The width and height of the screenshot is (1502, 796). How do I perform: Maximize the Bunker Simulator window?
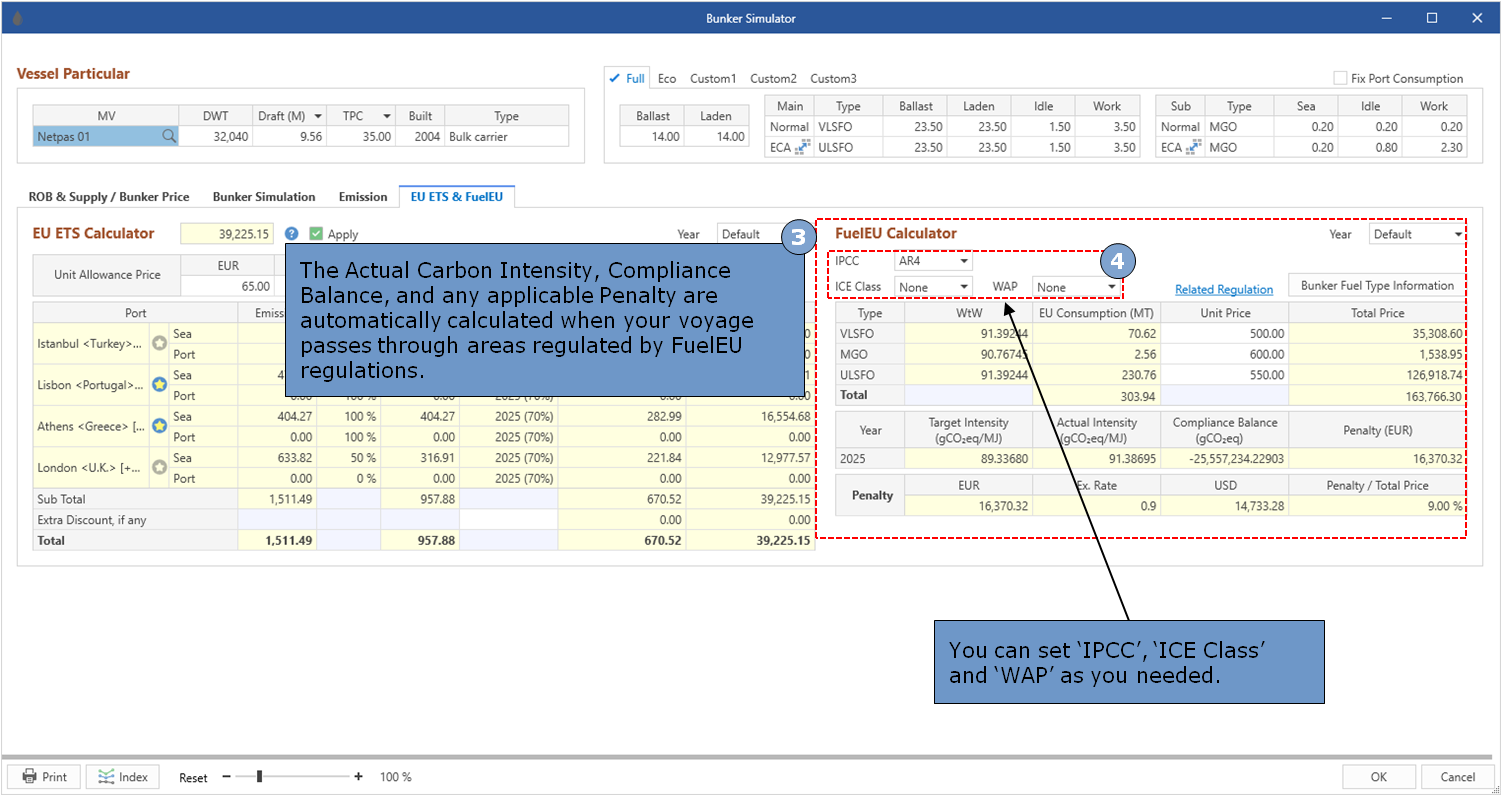coord(1432,18)
